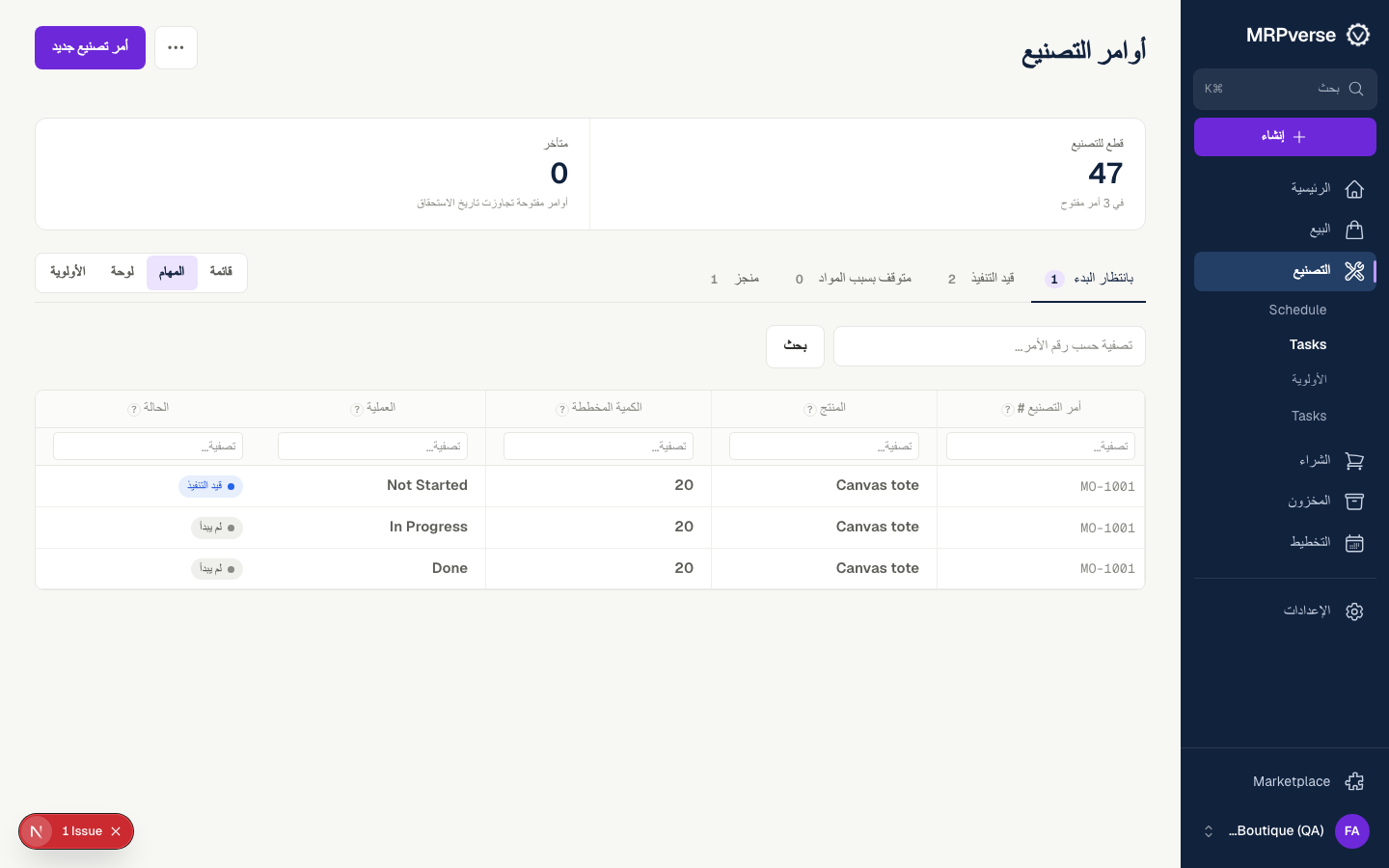Switch to المهام view
The width and height of the screenshot is (1389, 868).
(x=172, y=272)
